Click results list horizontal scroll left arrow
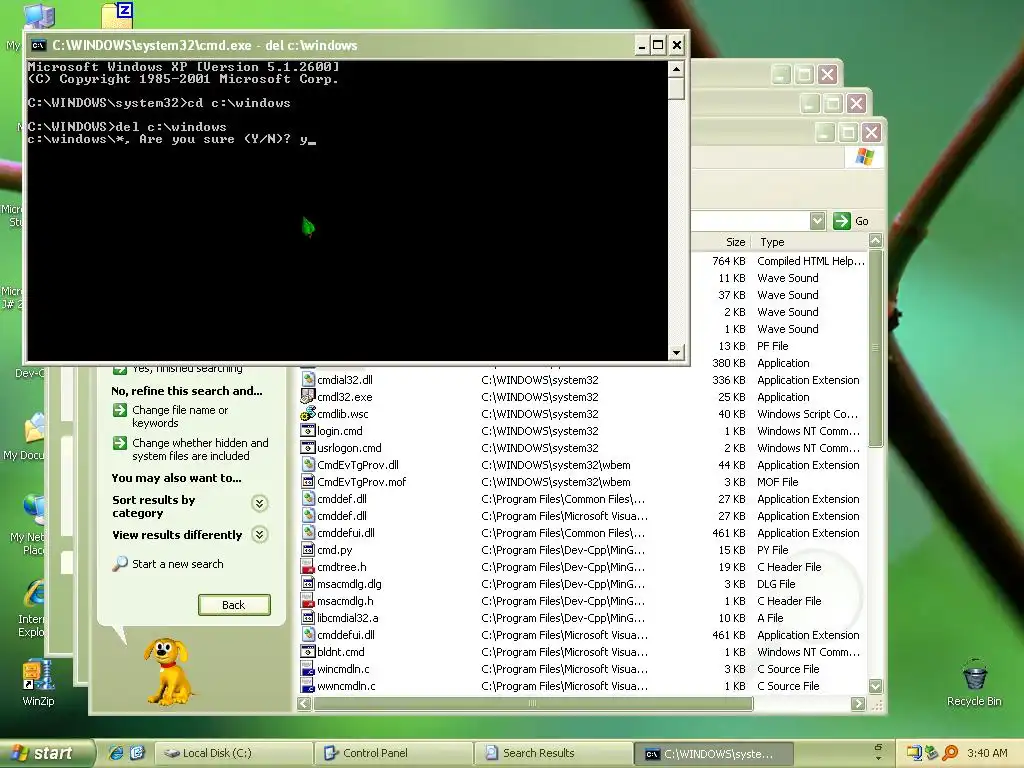The height and width of the screenshot is (768, 1024). [x=304, y=703]
